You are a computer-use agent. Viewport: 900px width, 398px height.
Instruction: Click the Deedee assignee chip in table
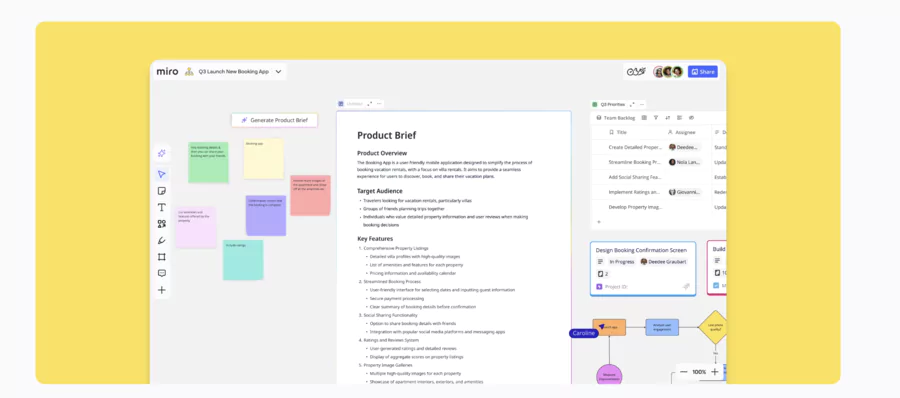(685, 147)
